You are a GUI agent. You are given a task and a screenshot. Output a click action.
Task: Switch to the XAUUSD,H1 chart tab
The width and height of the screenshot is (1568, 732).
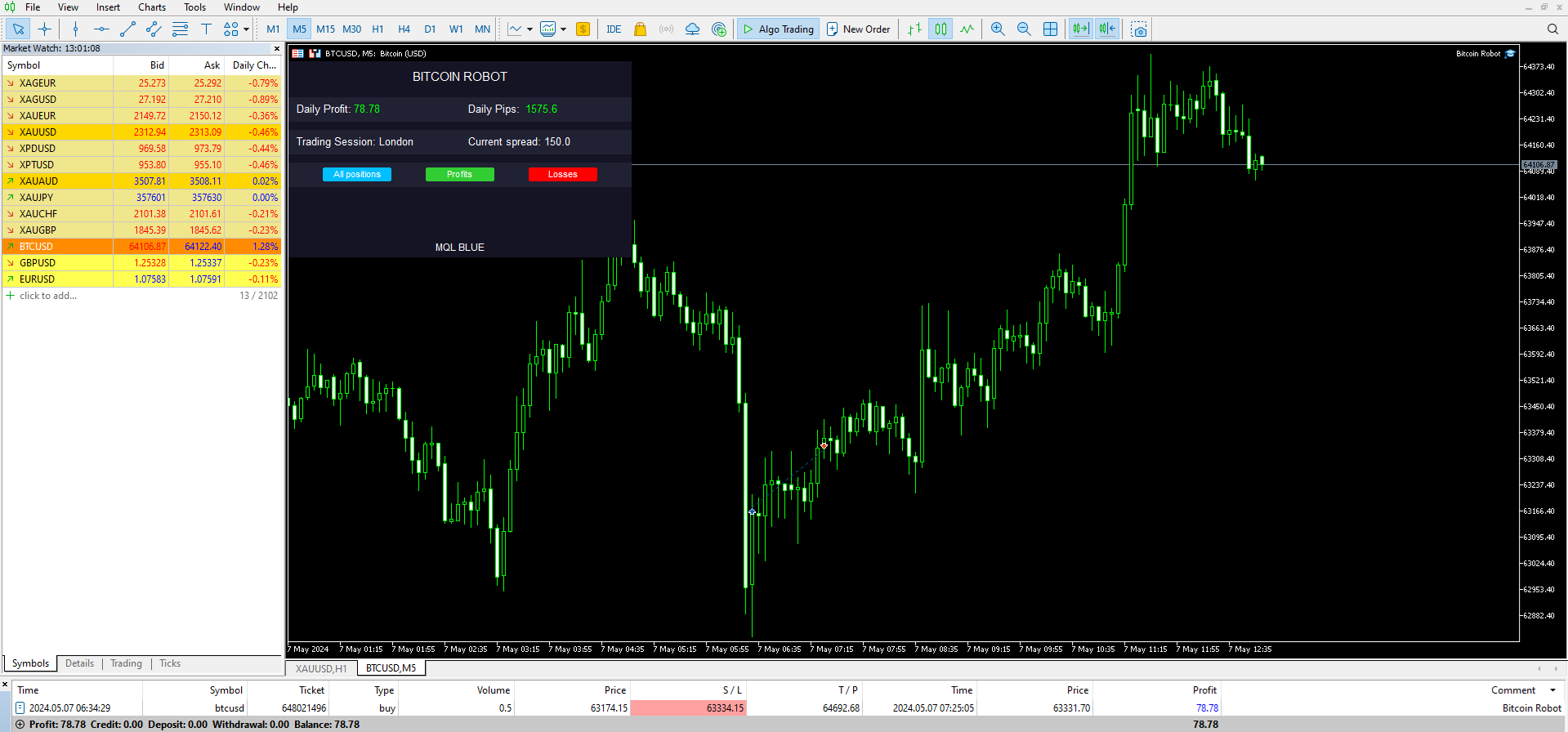coord(321,668)
